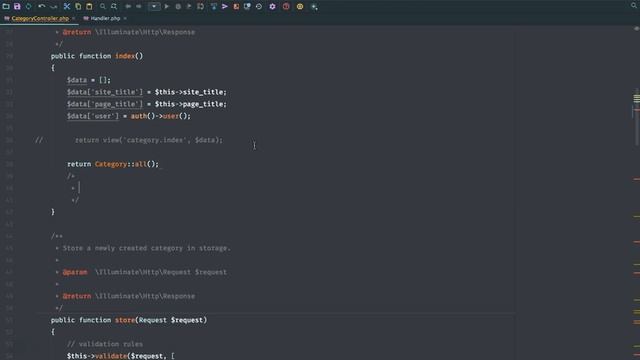640x360 pixels.
Task: Switch to Handler.php tab
Action: coord(105,18)
